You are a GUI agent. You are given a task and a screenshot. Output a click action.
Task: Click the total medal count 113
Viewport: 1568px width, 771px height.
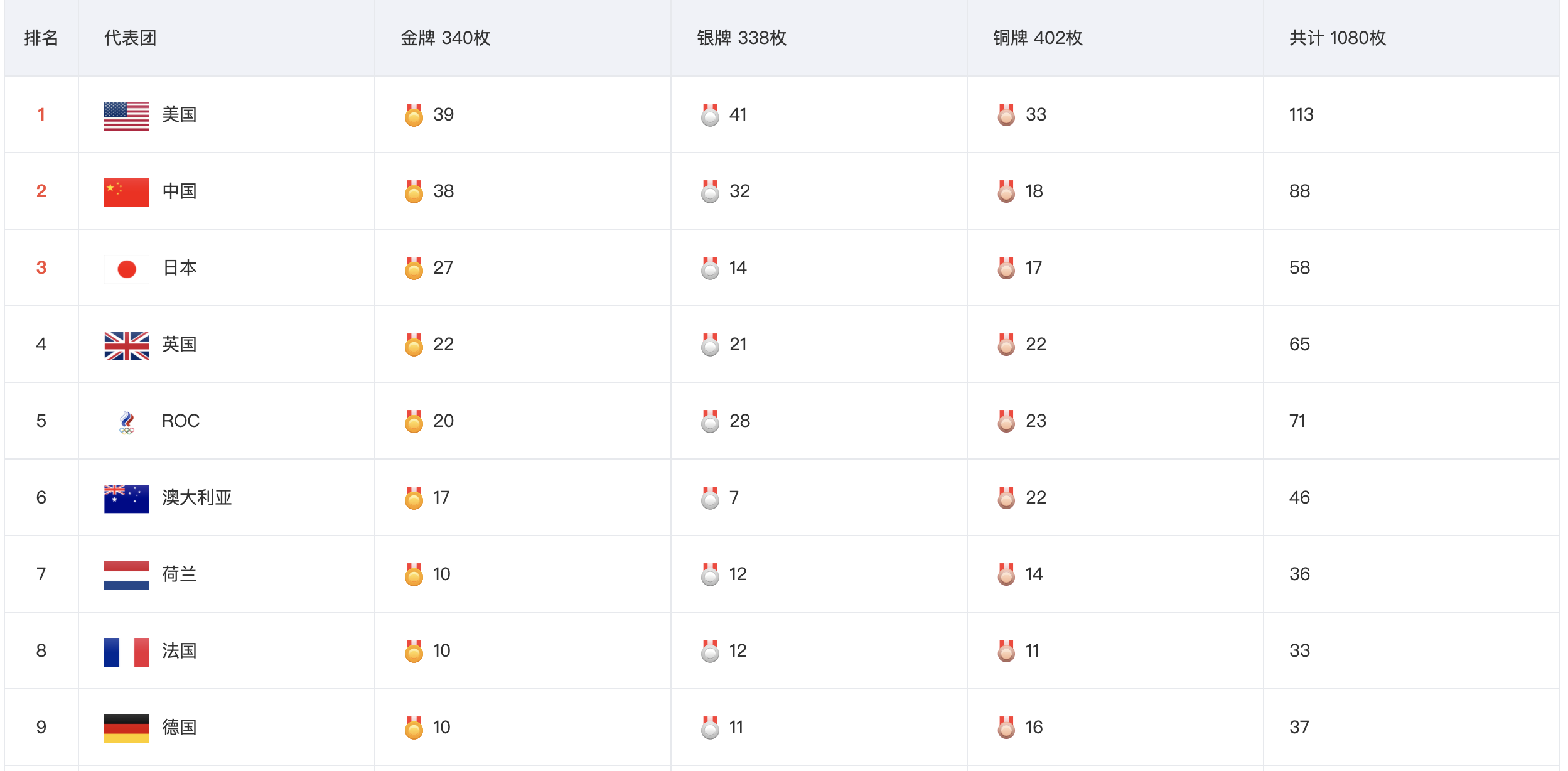click(x=1301, y=115)
